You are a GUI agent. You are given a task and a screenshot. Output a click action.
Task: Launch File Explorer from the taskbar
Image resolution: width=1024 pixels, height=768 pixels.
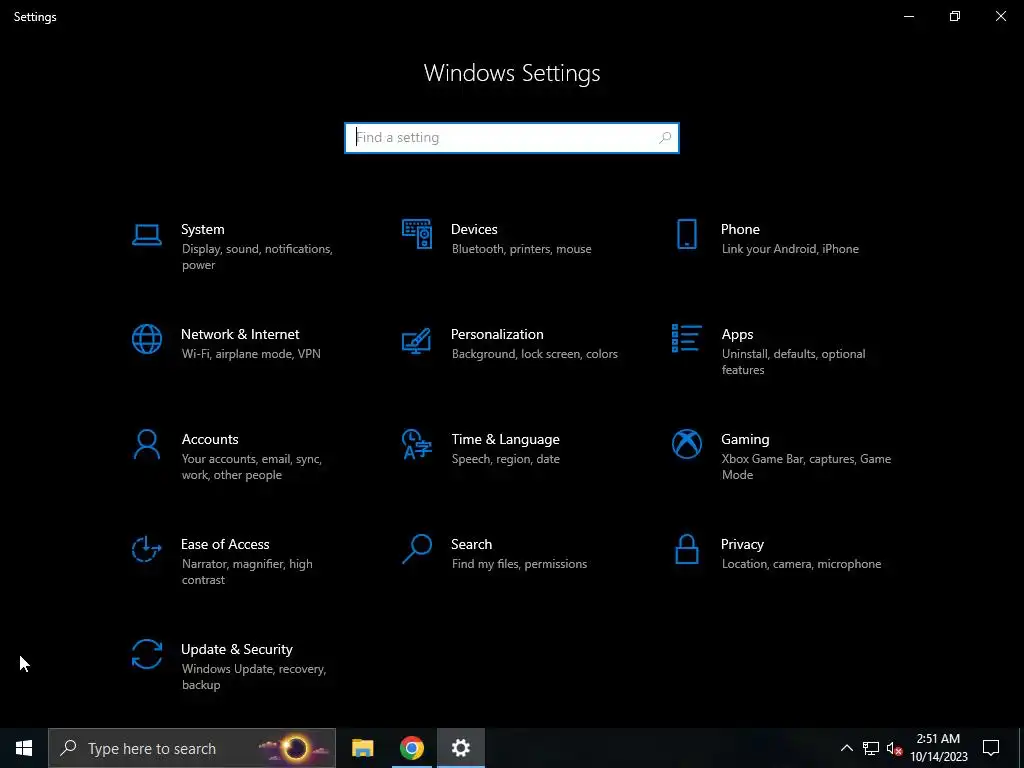[x=362, y=748]
